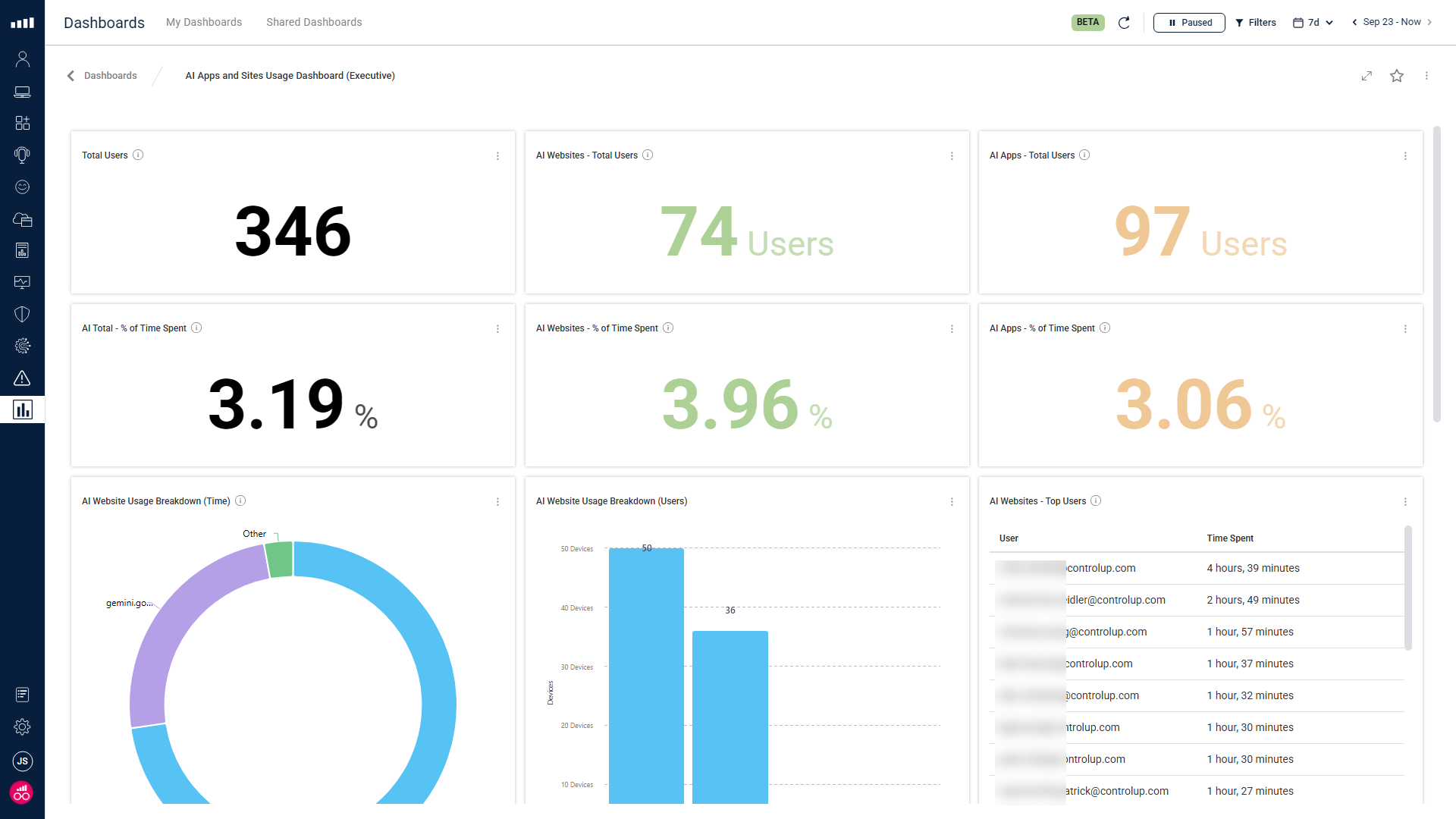Click the info icon next to Total Users
The width and height of the screenshot is (1456, 819).
pyautogui.click(x=138, y=155)
